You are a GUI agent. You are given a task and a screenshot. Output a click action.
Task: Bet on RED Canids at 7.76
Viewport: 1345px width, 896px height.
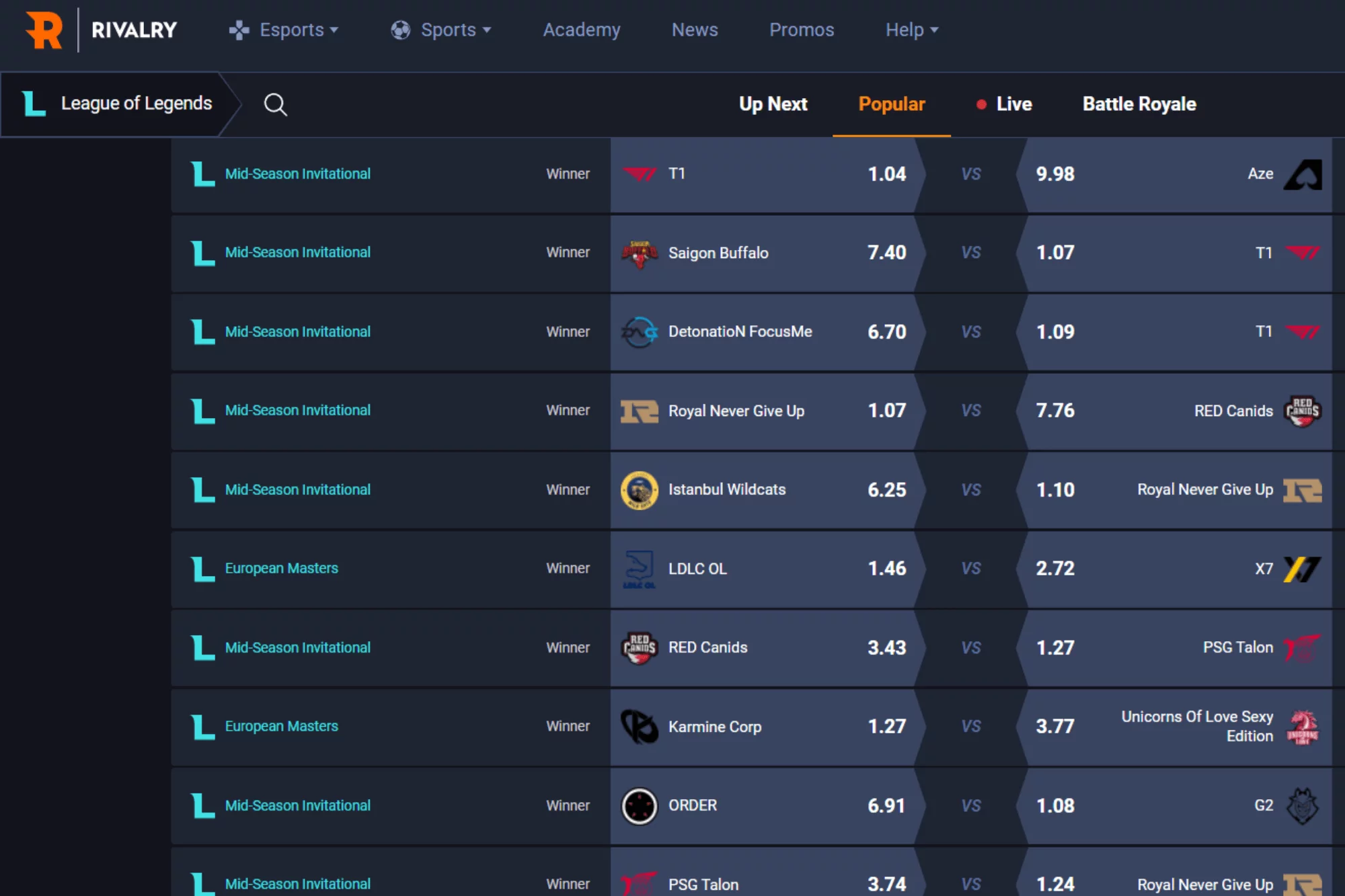click(x=1174, y=411)
